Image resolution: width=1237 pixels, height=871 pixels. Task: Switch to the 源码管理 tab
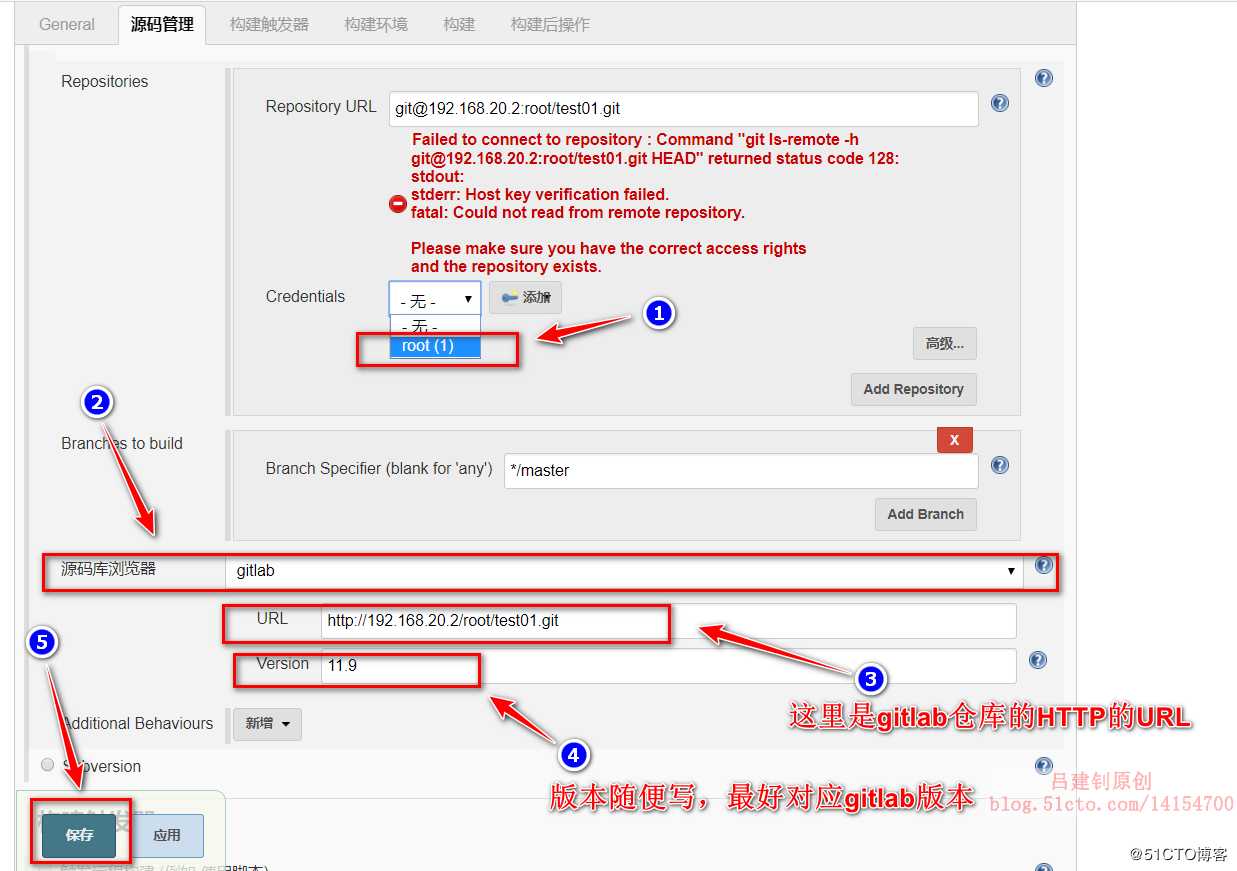162,24
